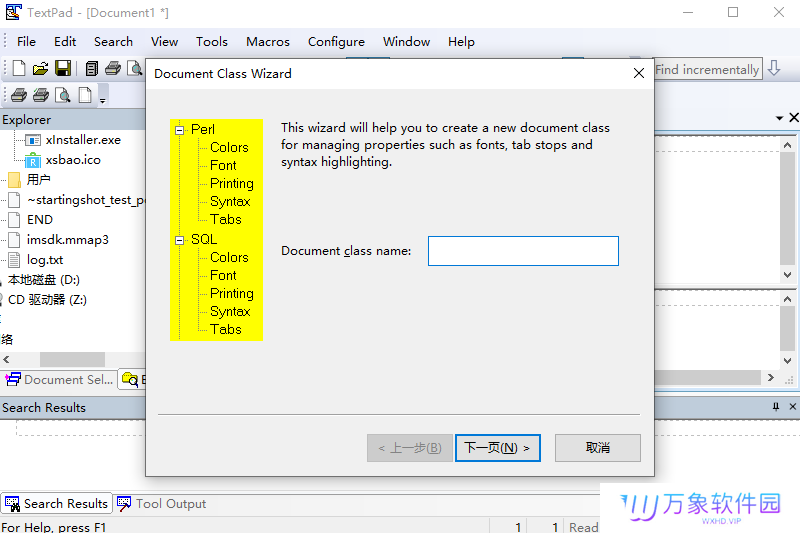Switch to the Document Selector tab
Image resolution: width=800 pixels, height=533 pixels.
click(x=59, y=380)
